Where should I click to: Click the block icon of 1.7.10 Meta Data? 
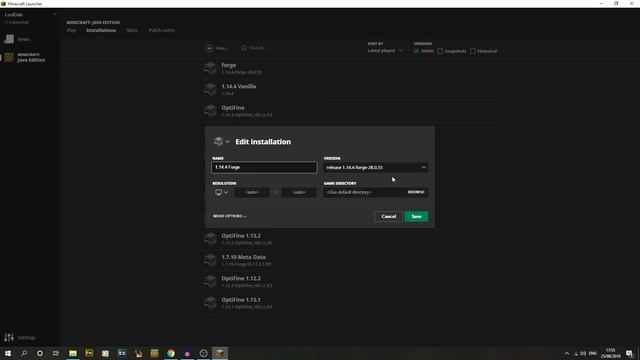pyautogui.click(x=210, y=260)
